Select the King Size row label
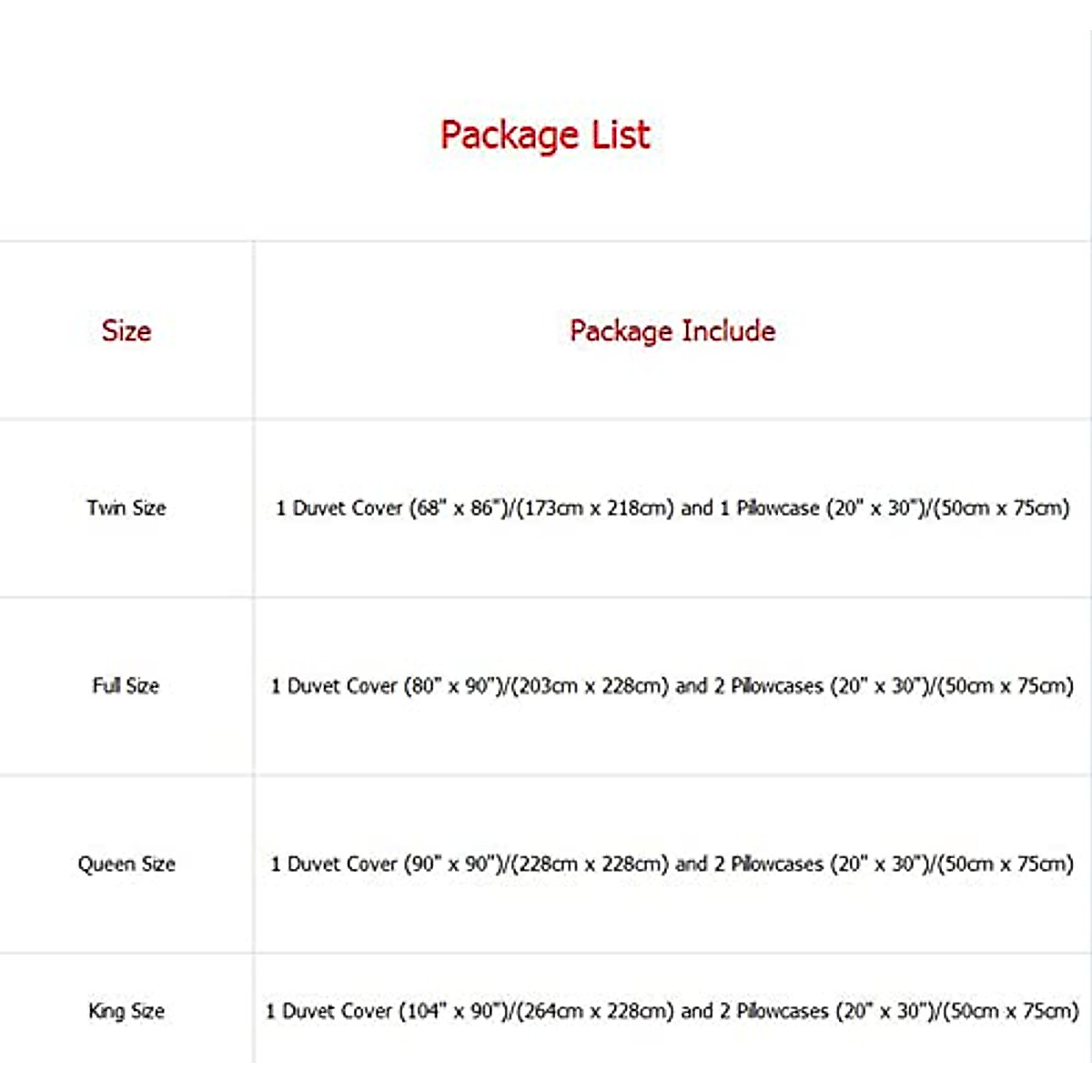Image resolution: width=1092 pixels, height=1092 pixels. [126, 1011]
